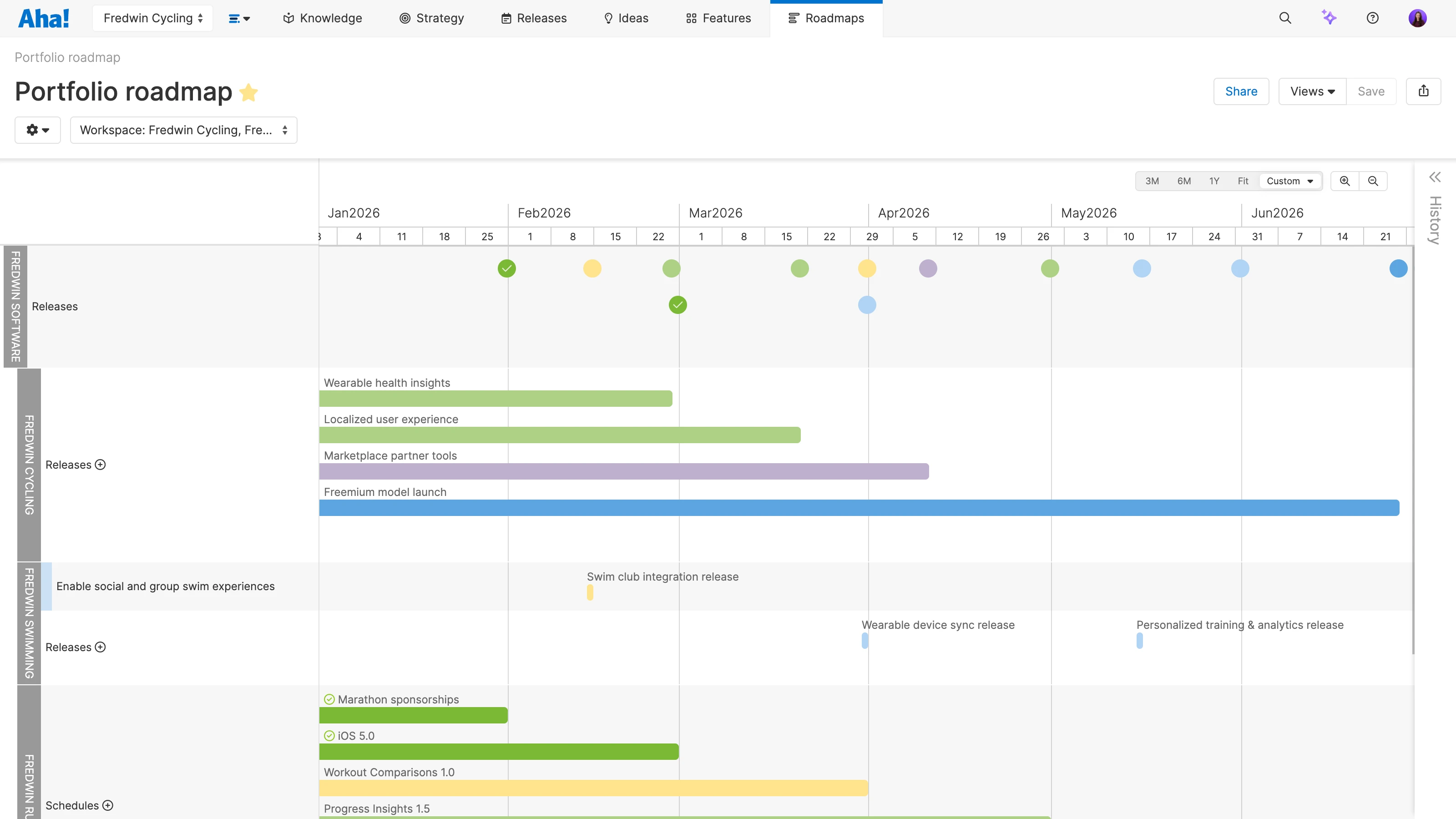
Task: Select the blue Freemium model launch bar
Action: pyautogui.click(x=848, y=508)
